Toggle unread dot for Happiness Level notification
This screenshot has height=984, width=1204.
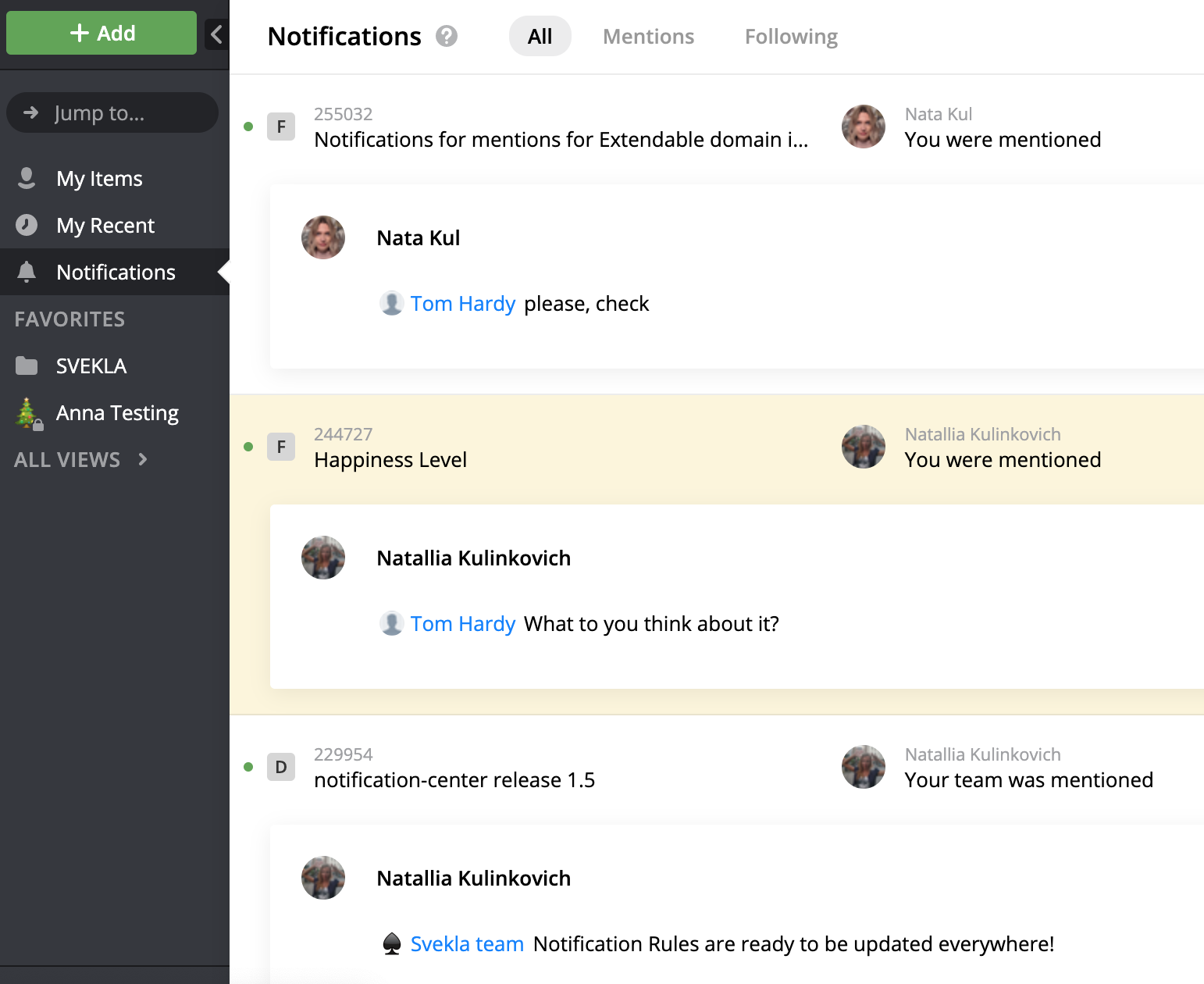pos(248,447)
